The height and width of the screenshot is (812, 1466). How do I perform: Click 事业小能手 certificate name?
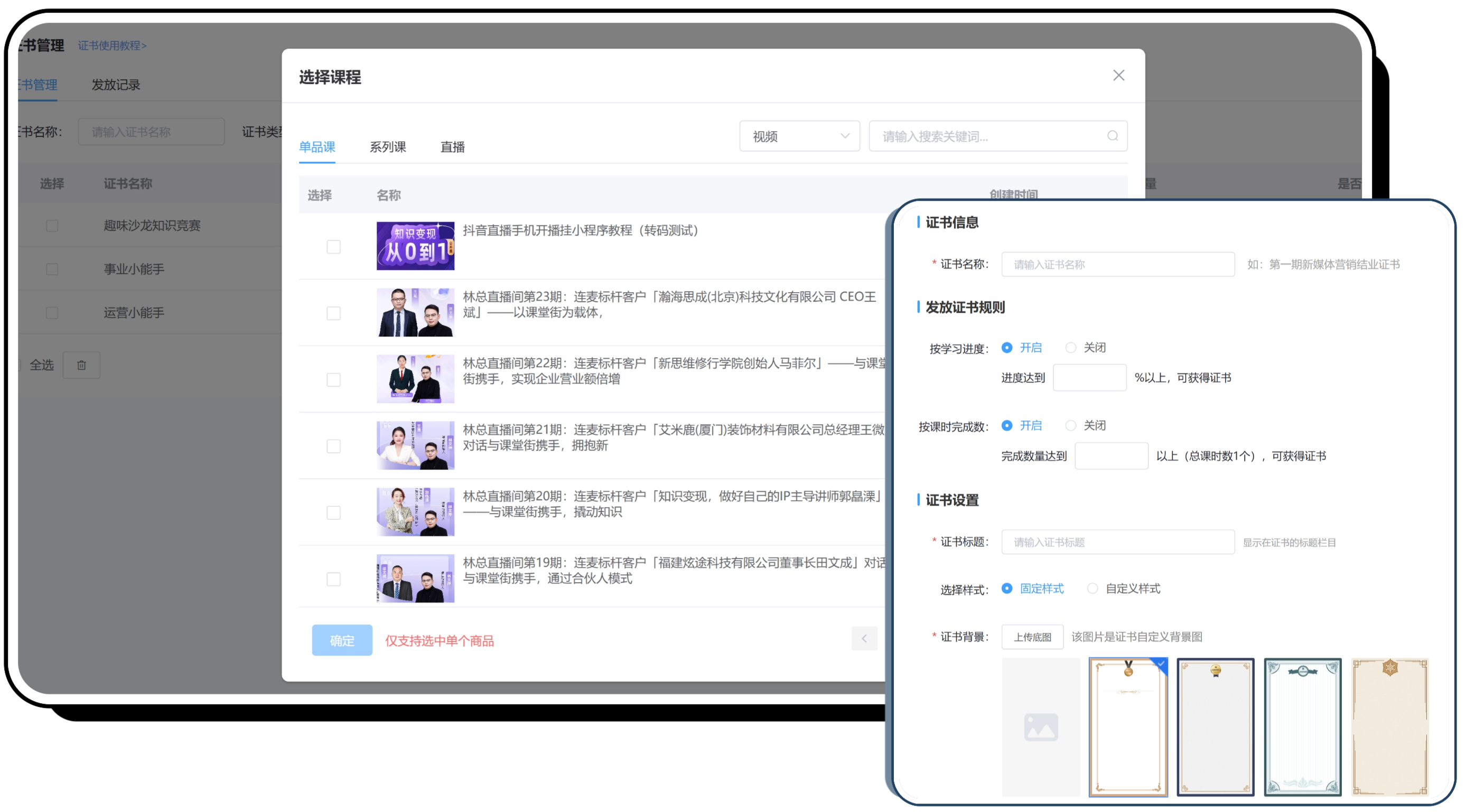pos(134,269)
